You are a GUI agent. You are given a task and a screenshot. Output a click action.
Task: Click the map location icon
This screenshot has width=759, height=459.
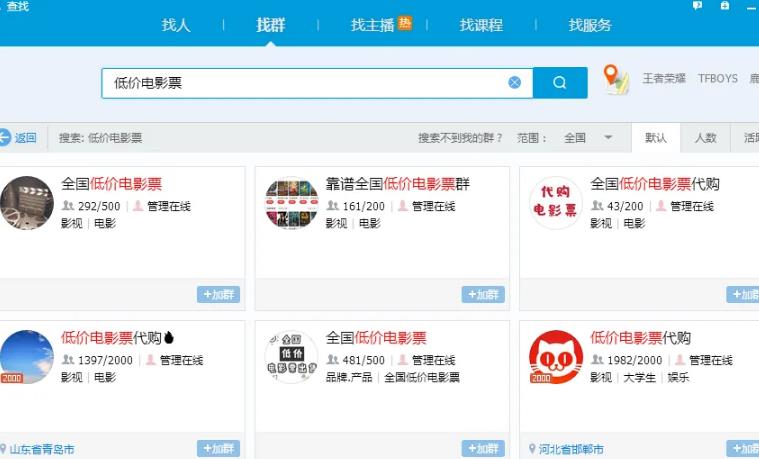616,79
